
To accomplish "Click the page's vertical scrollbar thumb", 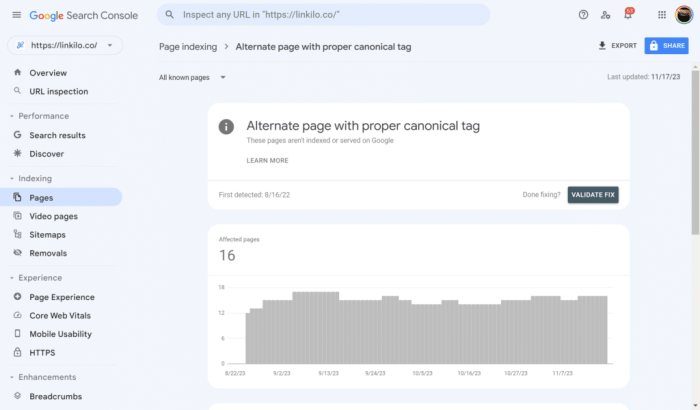I will coord(696,152).
